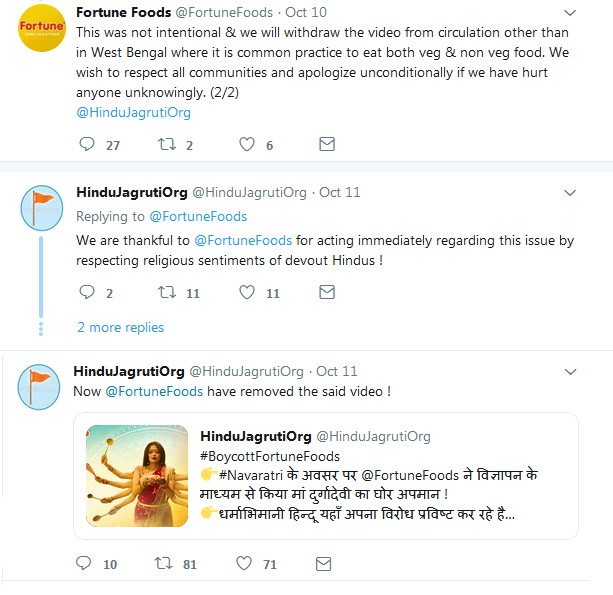This screenshot has width=613, height=595.
Task: Retweet the thankful tweet with 11 retweets
Action: tap(168, 293)
